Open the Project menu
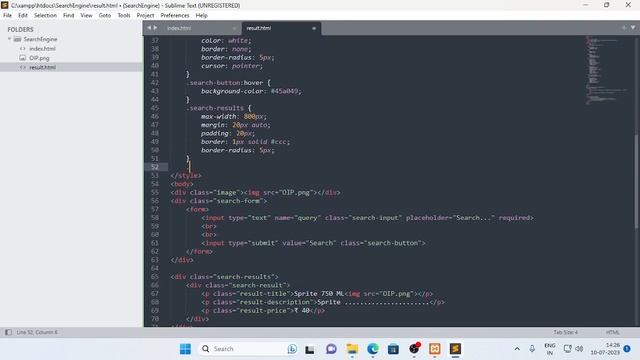The width and height of the screenshot is (640, 360). click(x=145, y=16)
